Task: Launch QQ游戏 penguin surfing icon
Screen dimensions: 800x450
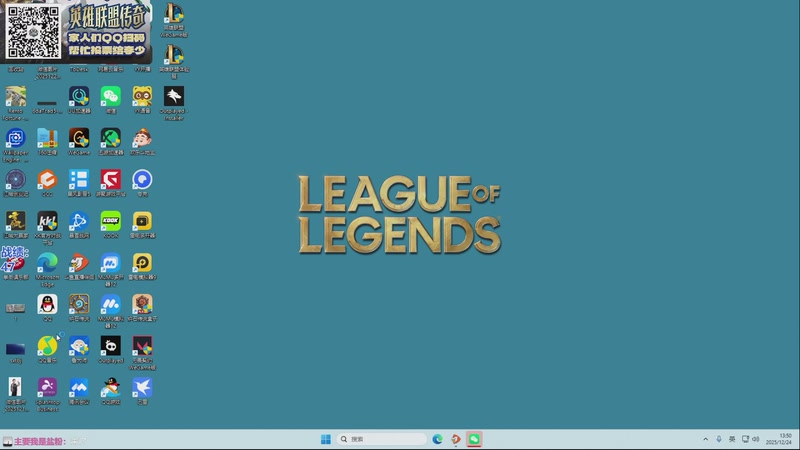Action: coord(111,388)
